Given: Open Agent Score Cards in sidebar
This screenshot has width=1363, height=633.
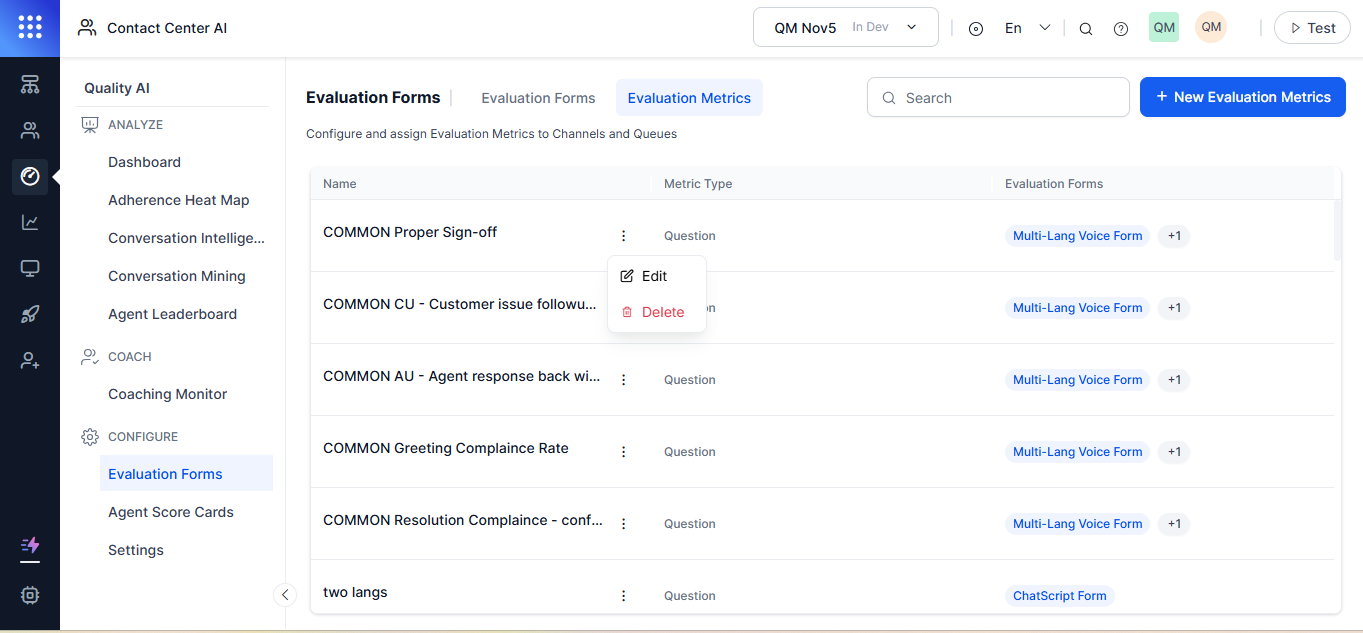Looking at the screenshot, I should coord(171,512).
